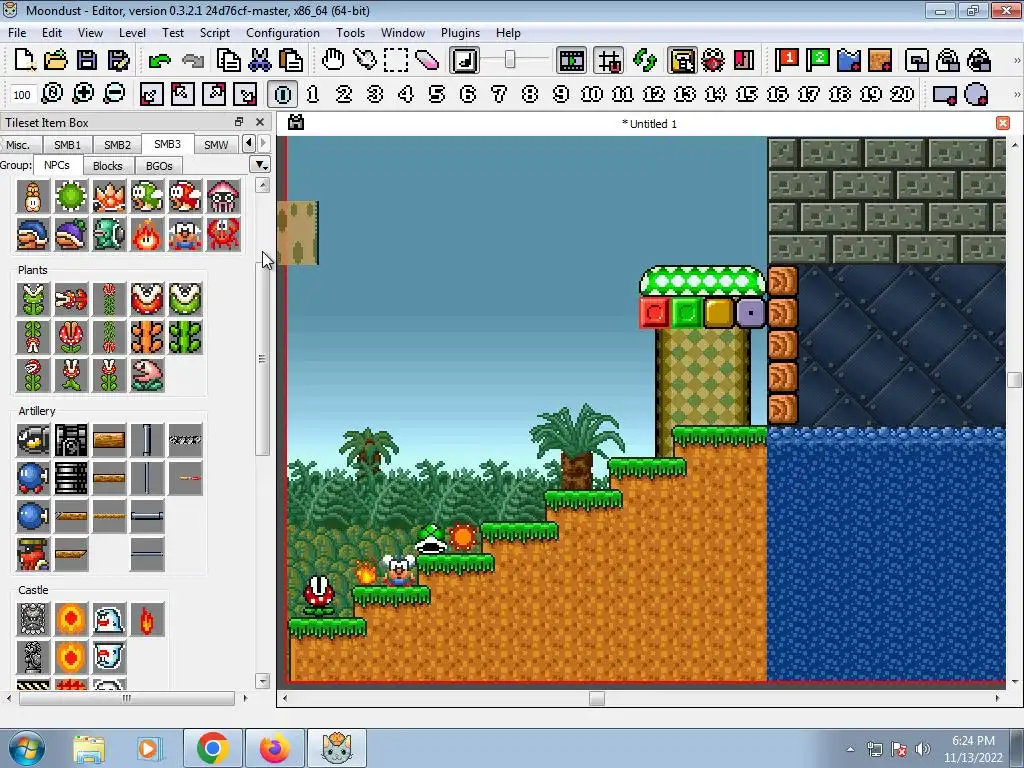
Task: Toggle the animation film strip button
Action: tap(571, 61)
